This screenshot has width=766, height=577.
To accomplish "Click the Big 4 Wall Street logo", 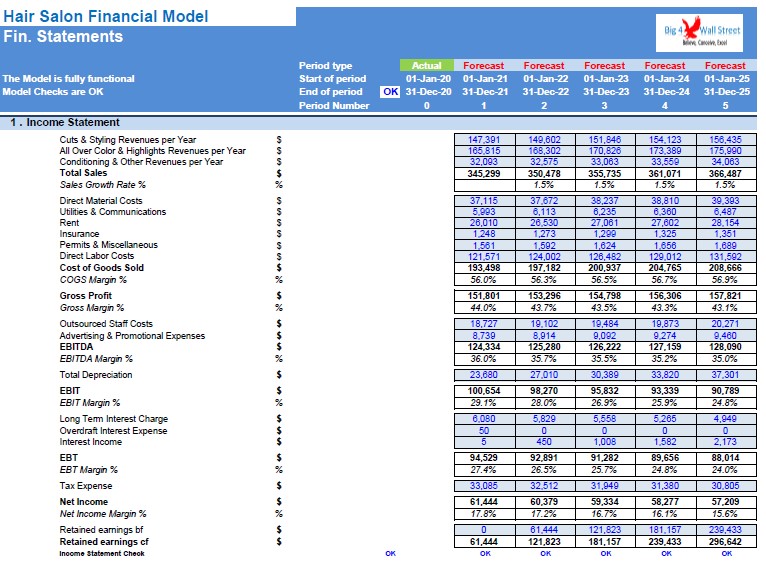I will tap(699, 33).
